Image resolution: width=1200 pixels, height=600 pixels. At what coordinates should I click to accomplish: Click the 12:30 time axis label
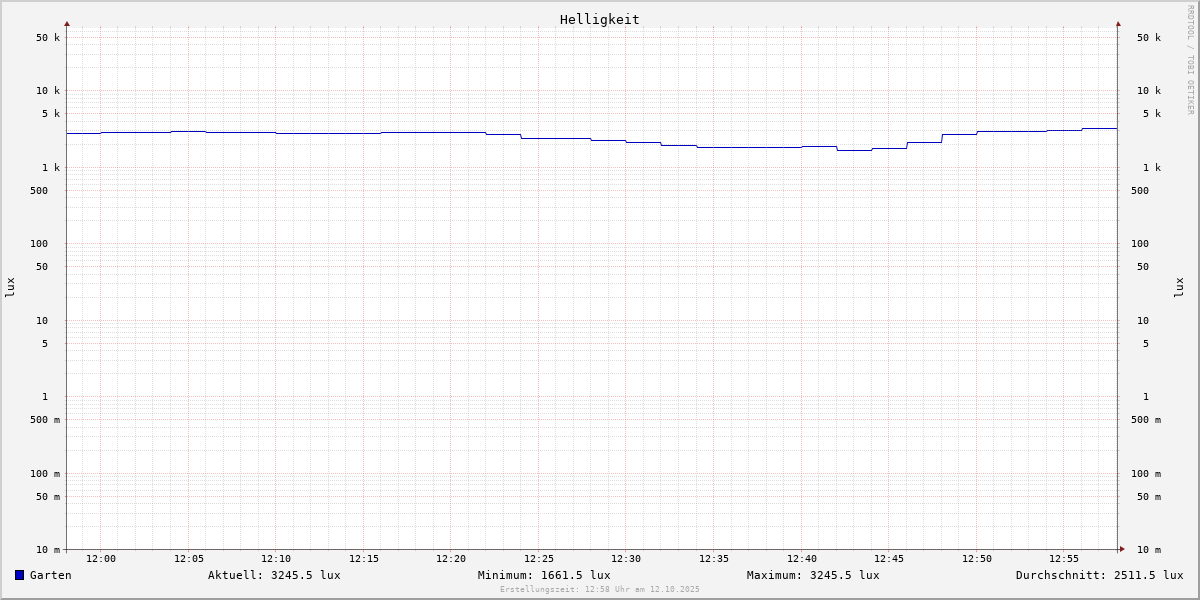pyautogui.click(x=626, y=559)
